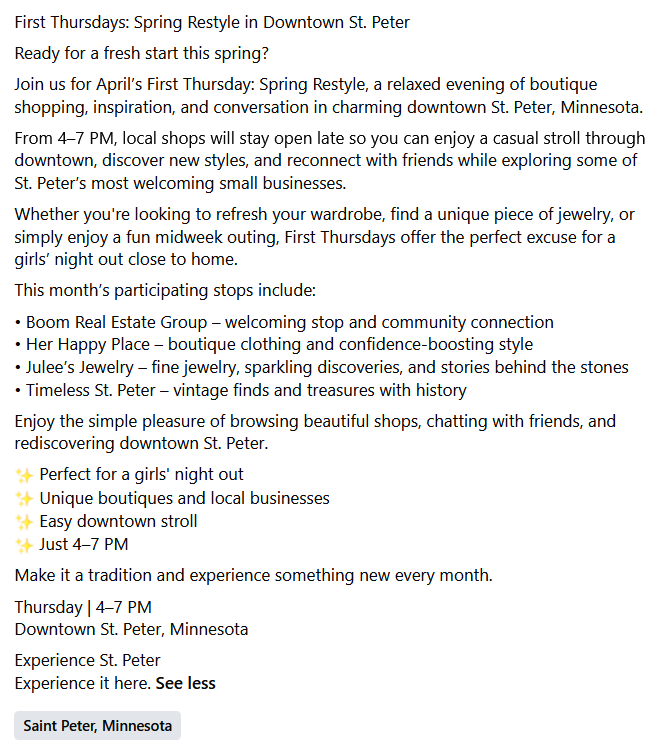Click the sparkle emoji beside "Easy downtown stroll"
The height and width of the screenshot is (752, 656).
point(24,521)
